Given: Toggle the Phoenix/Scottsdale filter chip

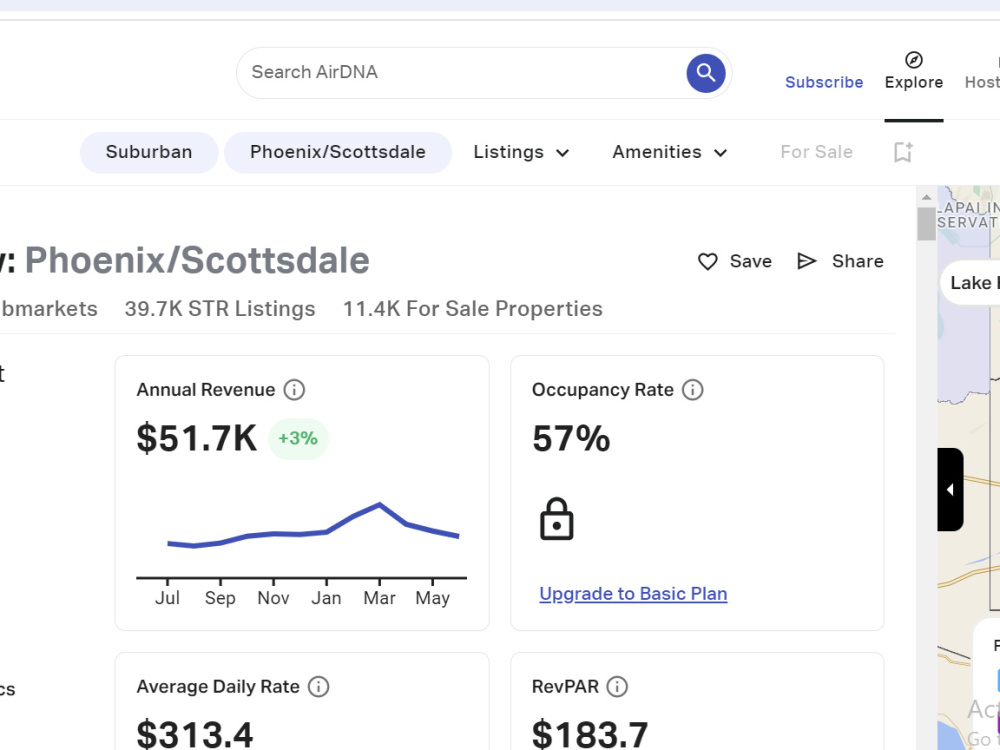Looking at the screenshot, I should 338,152.
